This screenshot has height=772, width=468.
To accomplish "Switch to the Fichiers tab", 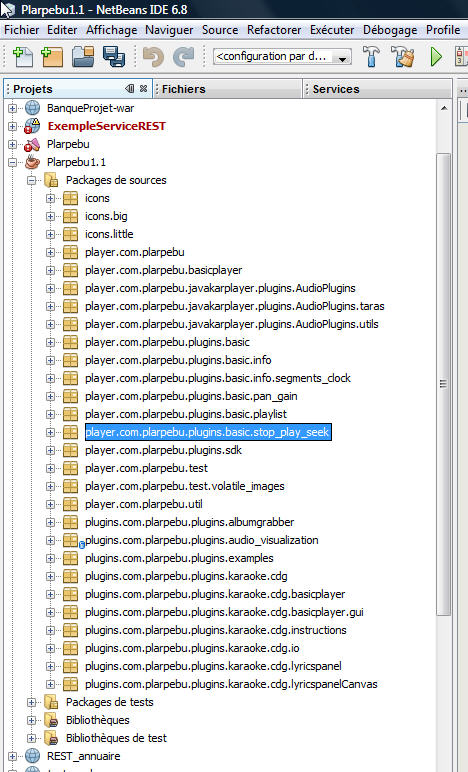I will 227,89.
